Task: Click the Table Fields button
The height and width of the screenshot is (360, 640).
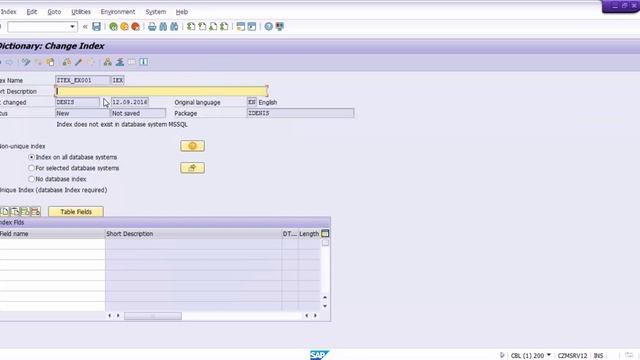Action: [76, 212]
